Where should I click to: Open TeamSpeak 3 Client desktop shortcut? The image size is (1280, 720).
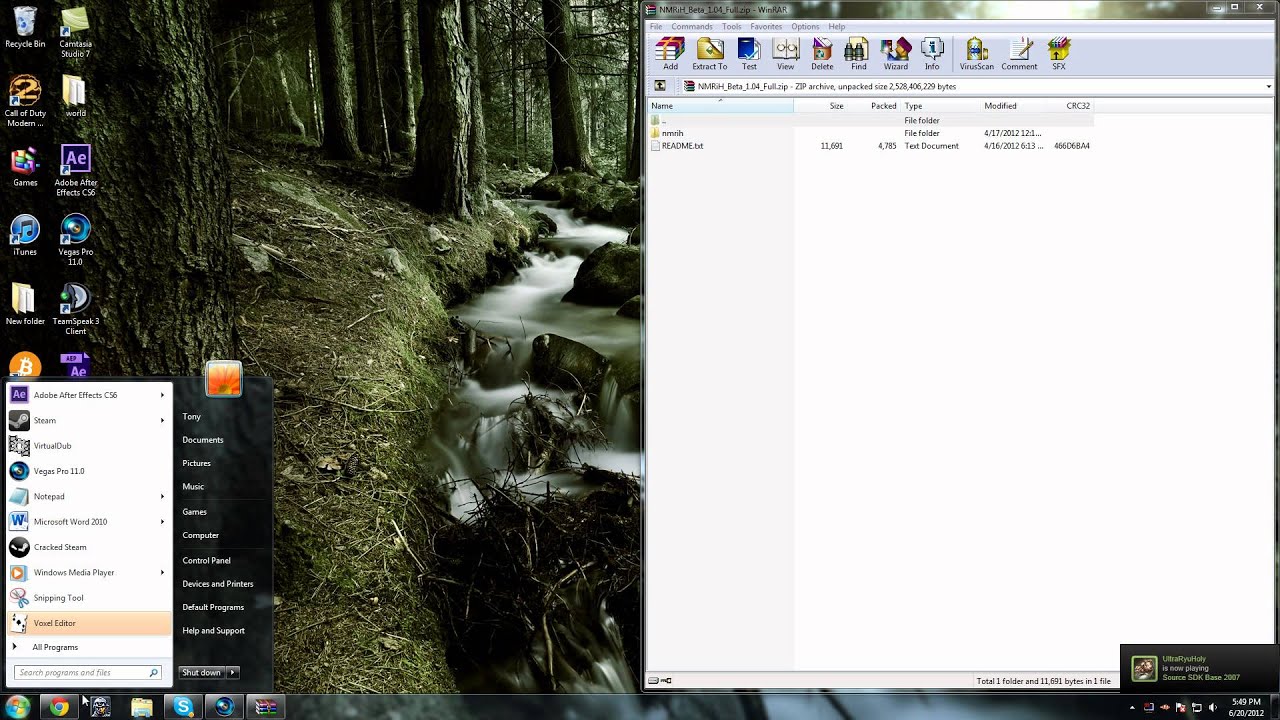tap(75, 309)
